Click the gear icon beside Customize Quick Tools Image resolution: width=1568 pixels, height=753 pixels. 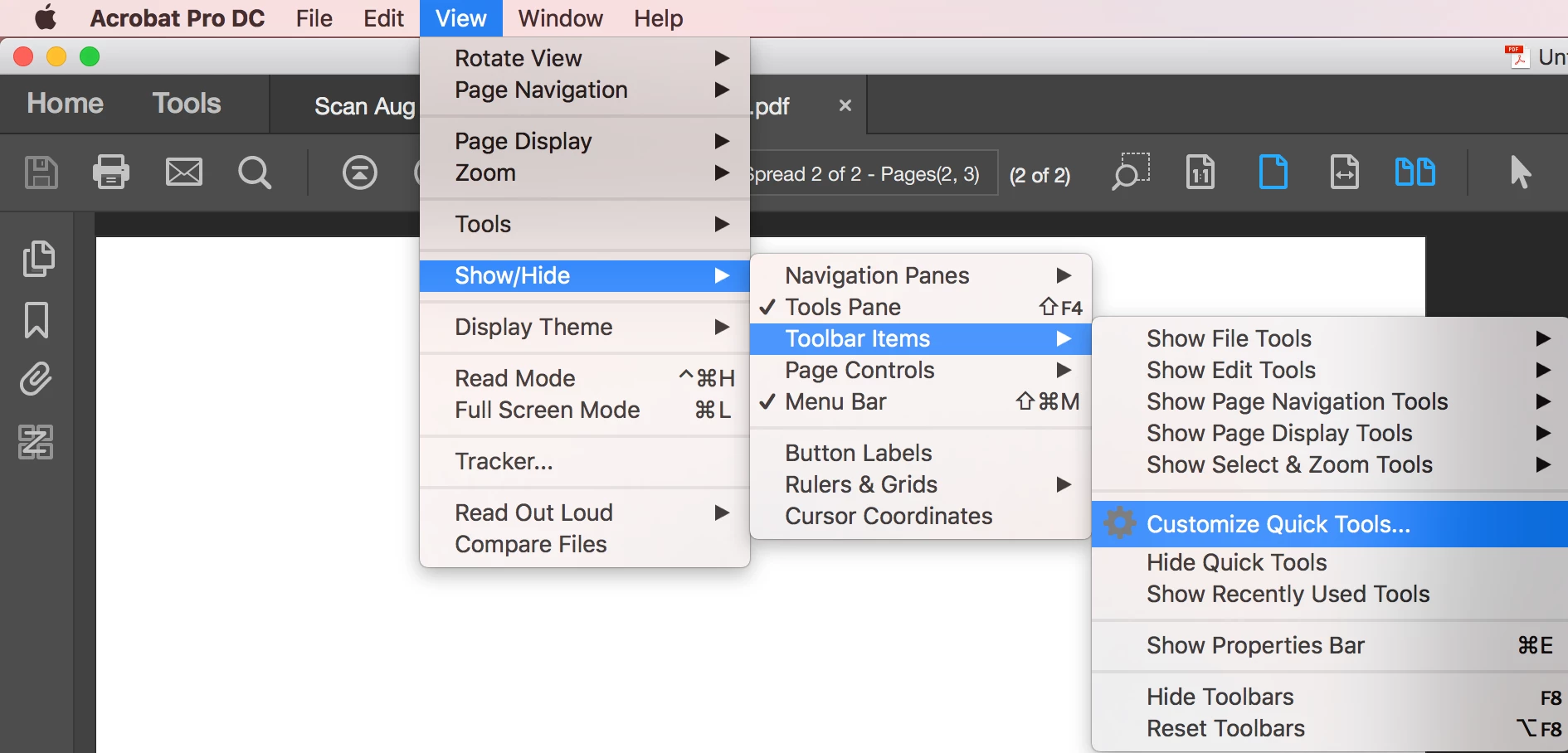point(1120,523)
